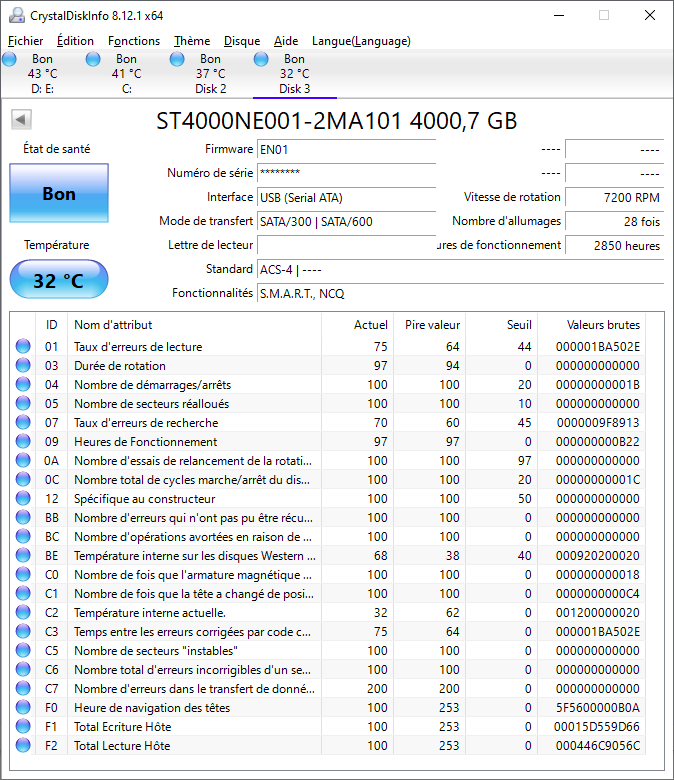Switch to the D: E: disk tab
This screenshot has height=780, width=674.
tap(42, 74)
